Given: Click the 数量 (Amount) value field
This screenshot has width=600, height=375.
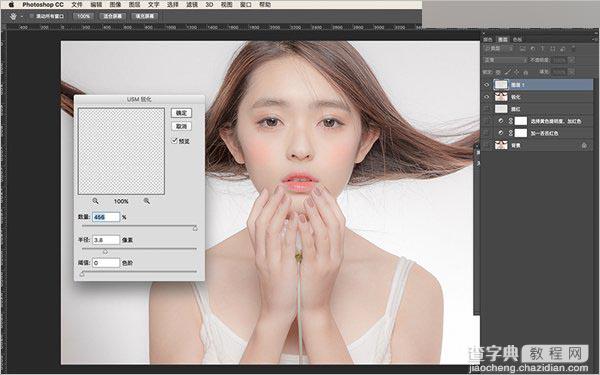Looking at the screenshot, I should (106, 217).
